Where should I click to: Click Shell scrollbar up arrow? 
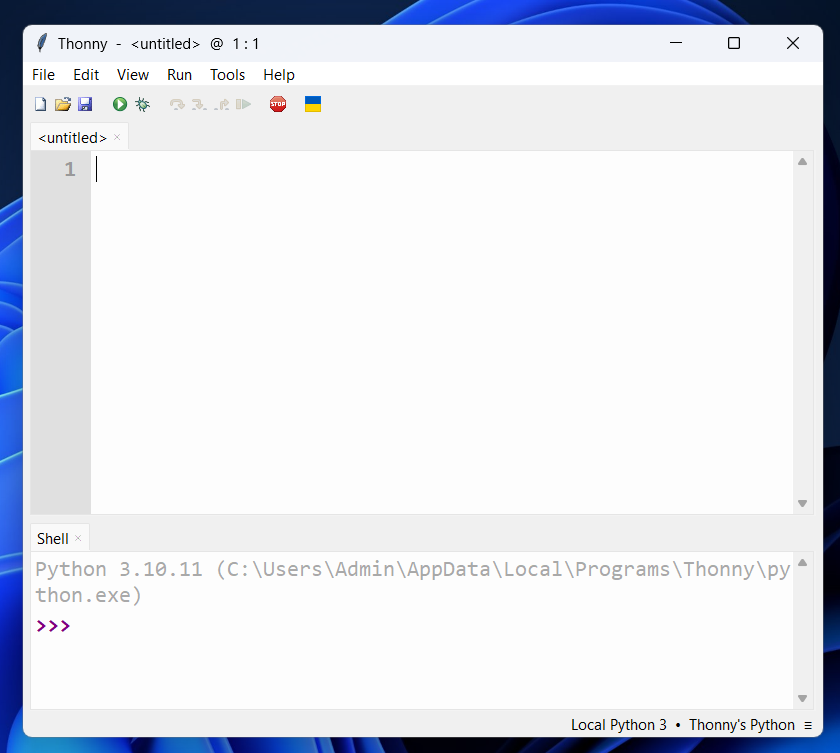pos(802,563)
